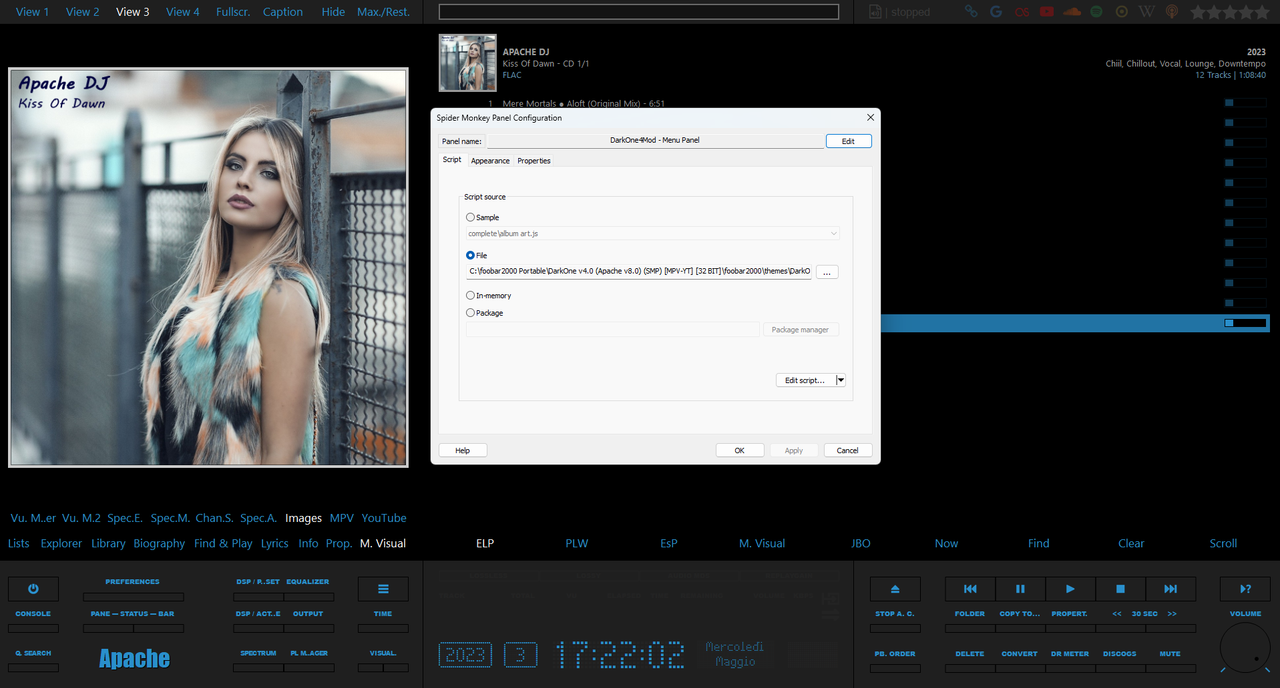Click the chain link icon in top bar
This screenshot has width=1280, height=688.
[x=971, y=12]
